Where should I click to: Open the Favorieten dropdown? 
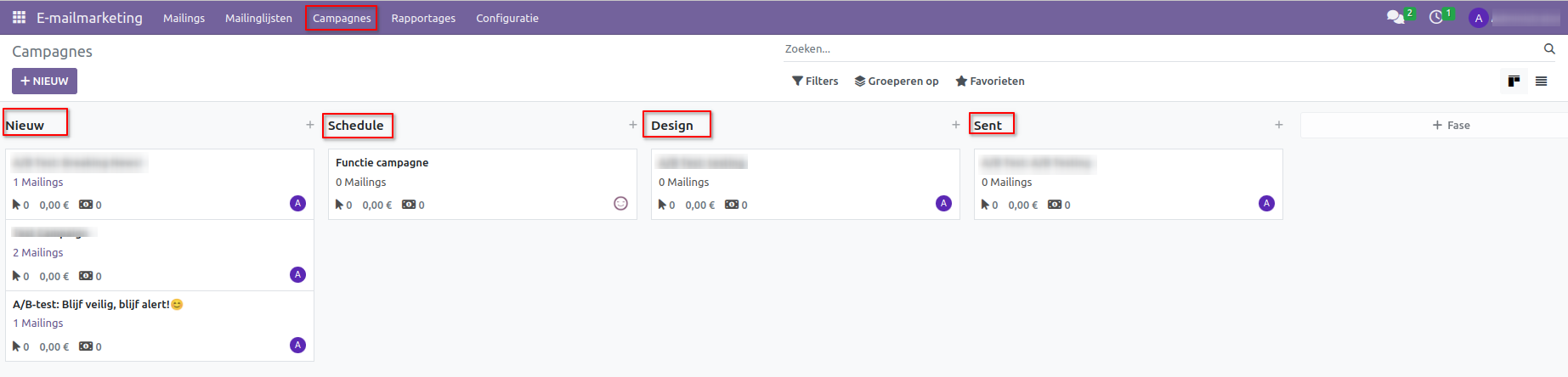click(x=990, y=82)
